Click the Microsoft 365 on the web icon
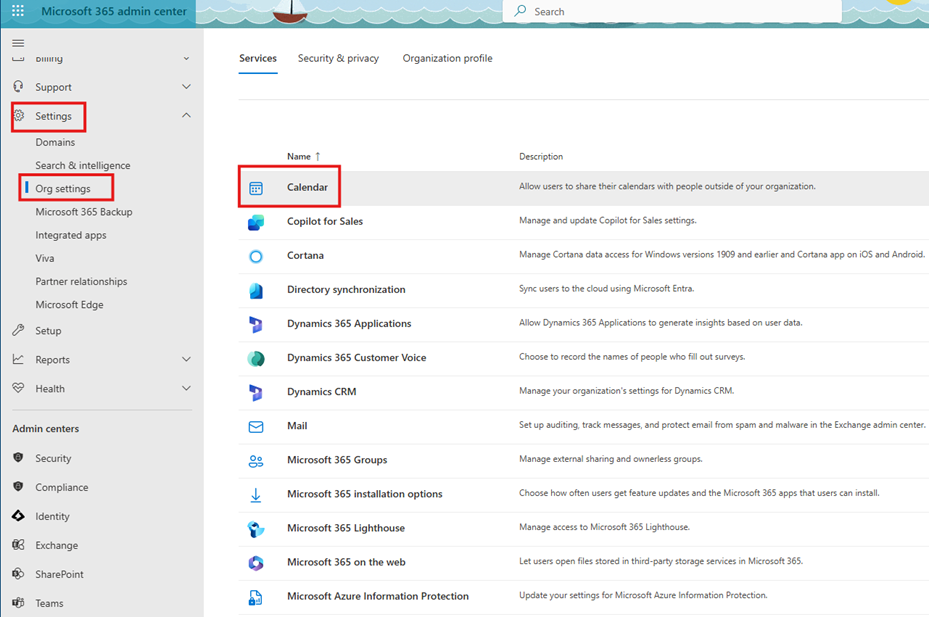This screenshot has height=618, width=930. click(x=256, y=563)
